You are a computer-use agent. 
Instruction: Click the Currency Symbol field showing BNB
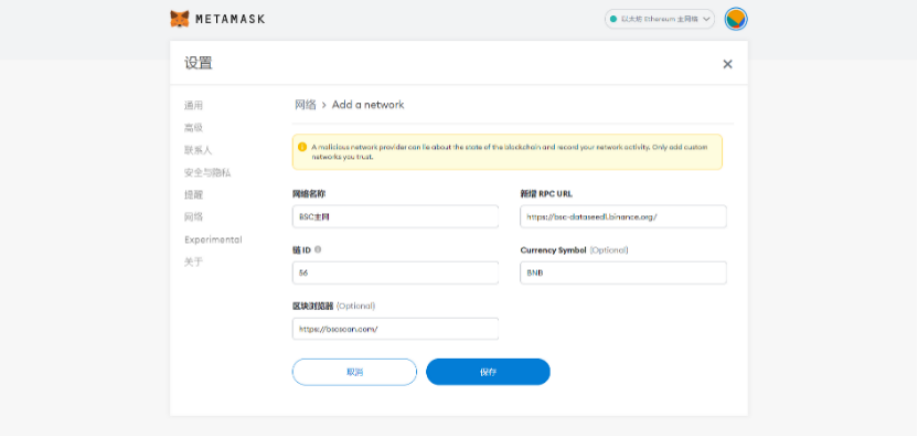click(x=623, y=273)
